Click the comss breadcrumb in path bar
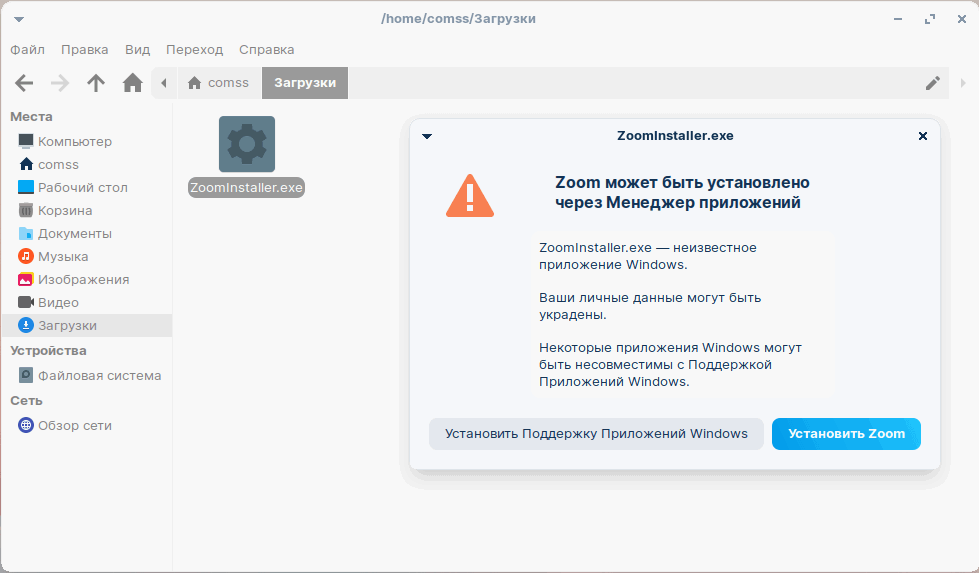 click(218, 83)
